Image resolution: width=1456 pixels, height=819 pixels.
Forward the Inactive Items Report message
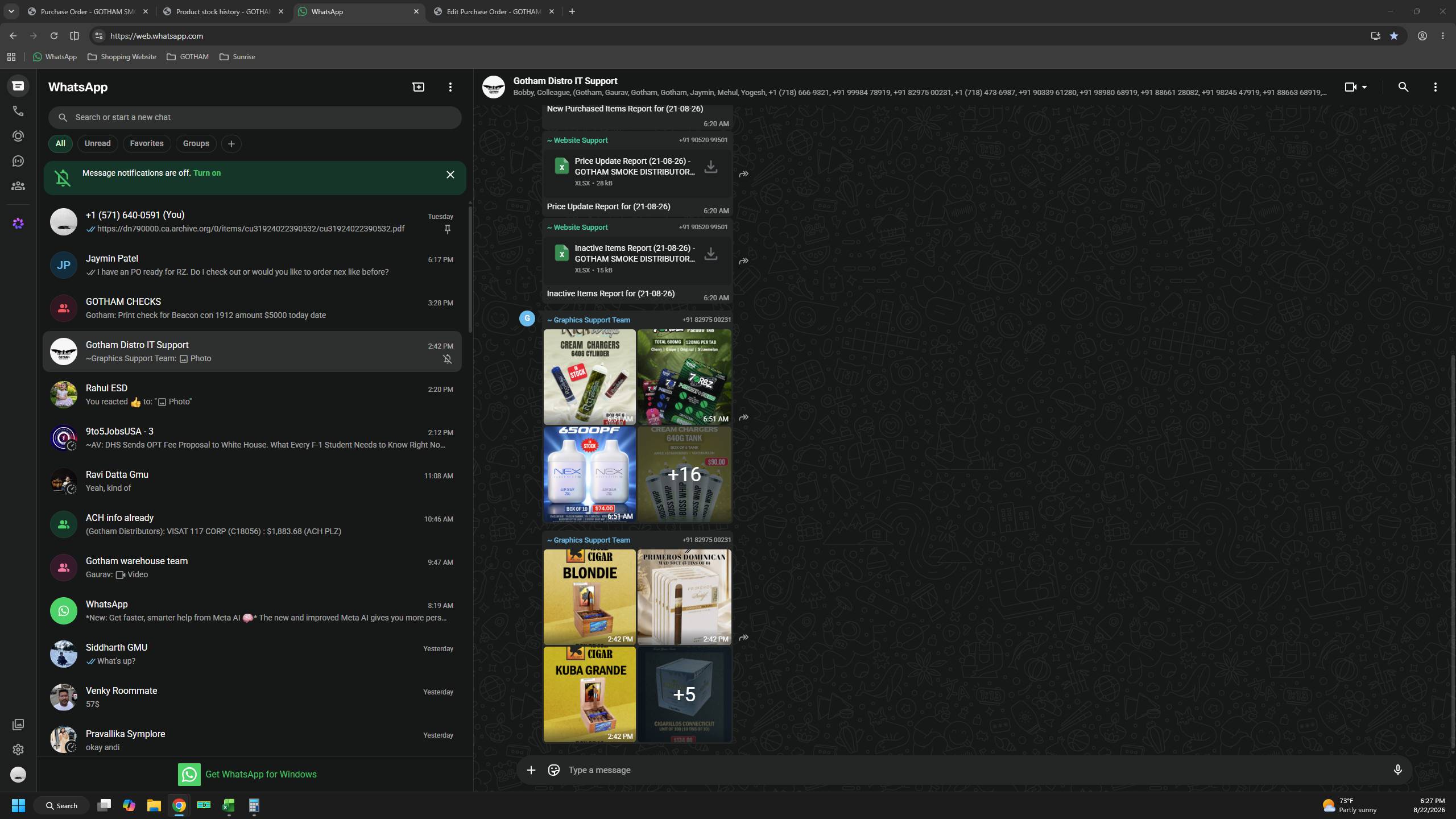click(x=743, y=261)
